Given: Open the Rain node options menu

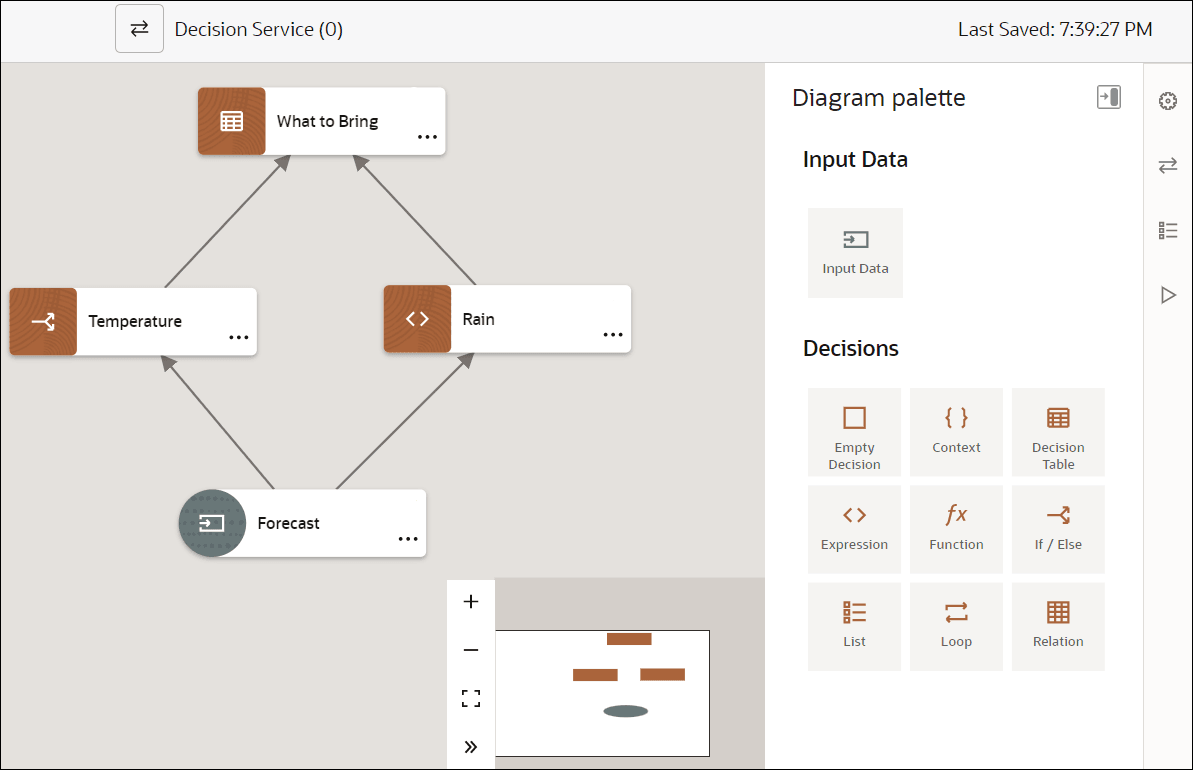Looking at the screenshot, I should [613, 336].
